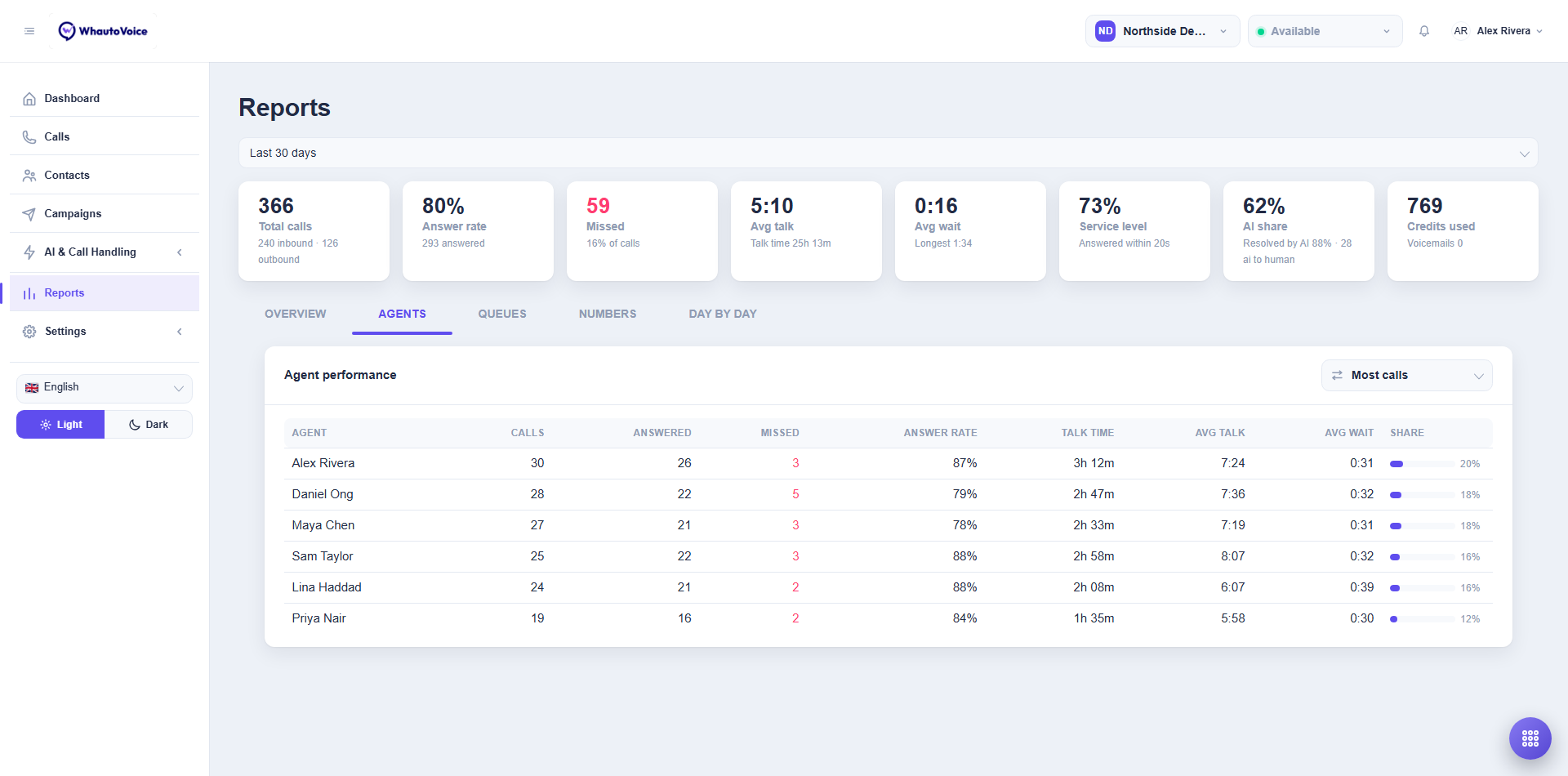The image size is (1568, 776).
Task: Click the Missed calls card showing 59
Action: tap(642, 231)
